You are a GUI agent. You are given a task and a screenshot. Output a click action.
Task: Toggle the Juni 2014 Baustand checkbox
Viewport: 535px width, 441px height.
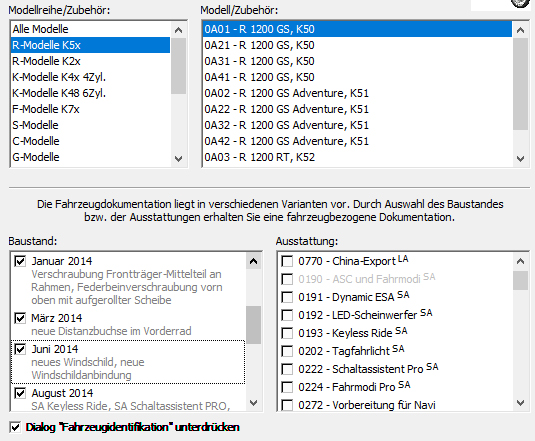pyautogui.click(x=20, y=349)
